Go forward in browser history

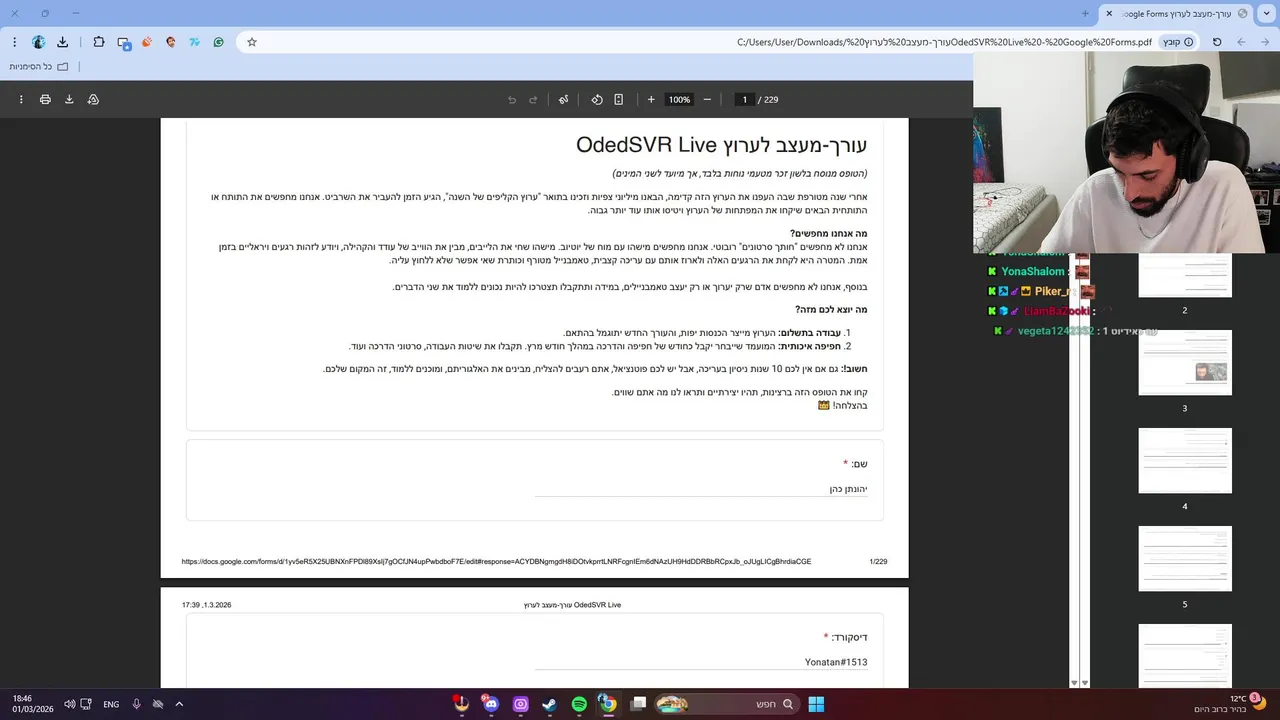coord(1241,42)
